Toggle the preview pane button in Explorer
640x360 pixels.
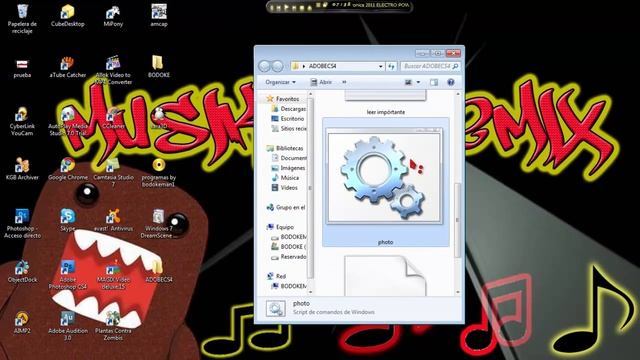[434, 82]
